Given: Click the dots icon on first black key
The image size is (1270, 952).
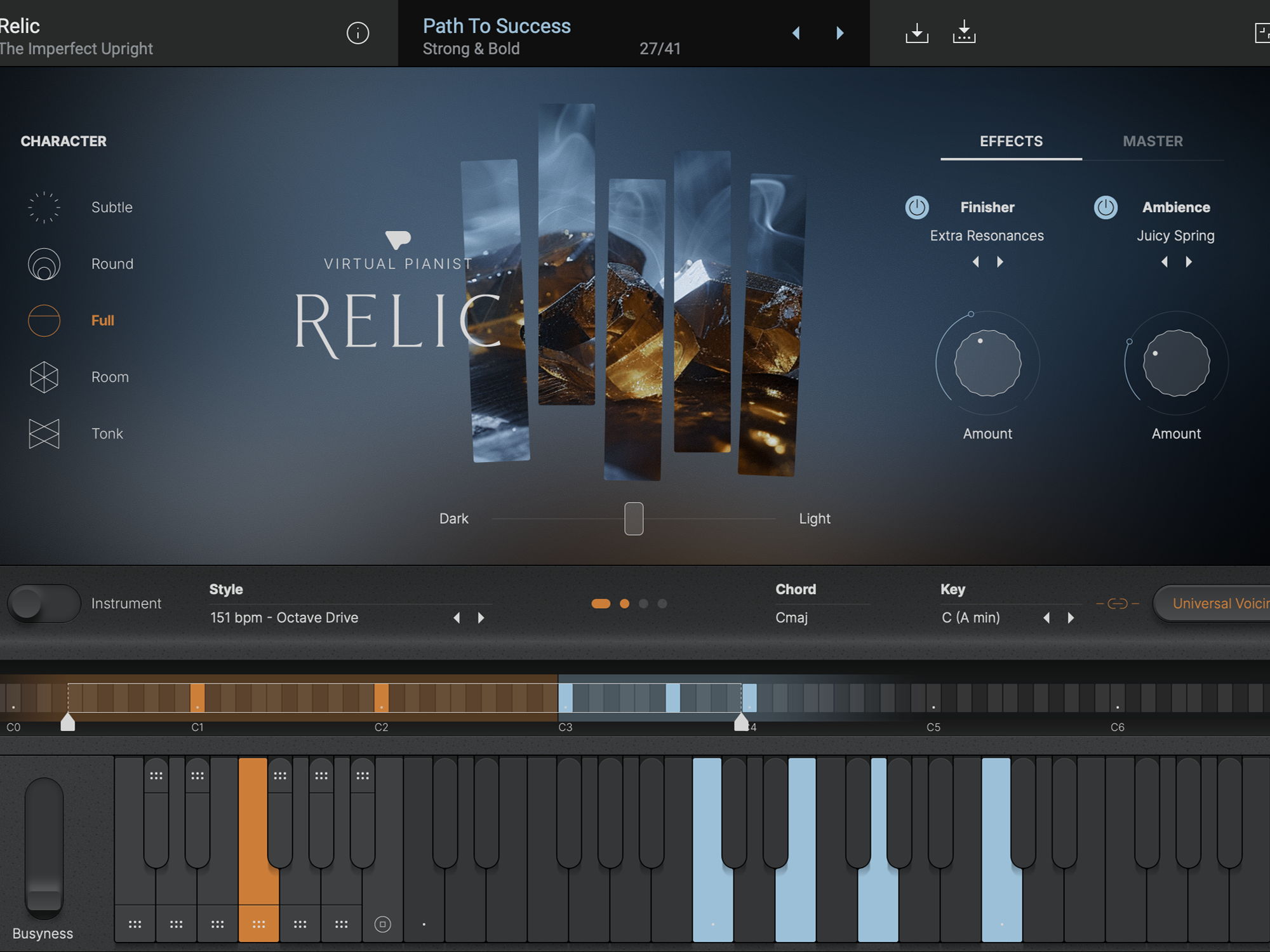Looking at the screenshot, I should [156, 776].
